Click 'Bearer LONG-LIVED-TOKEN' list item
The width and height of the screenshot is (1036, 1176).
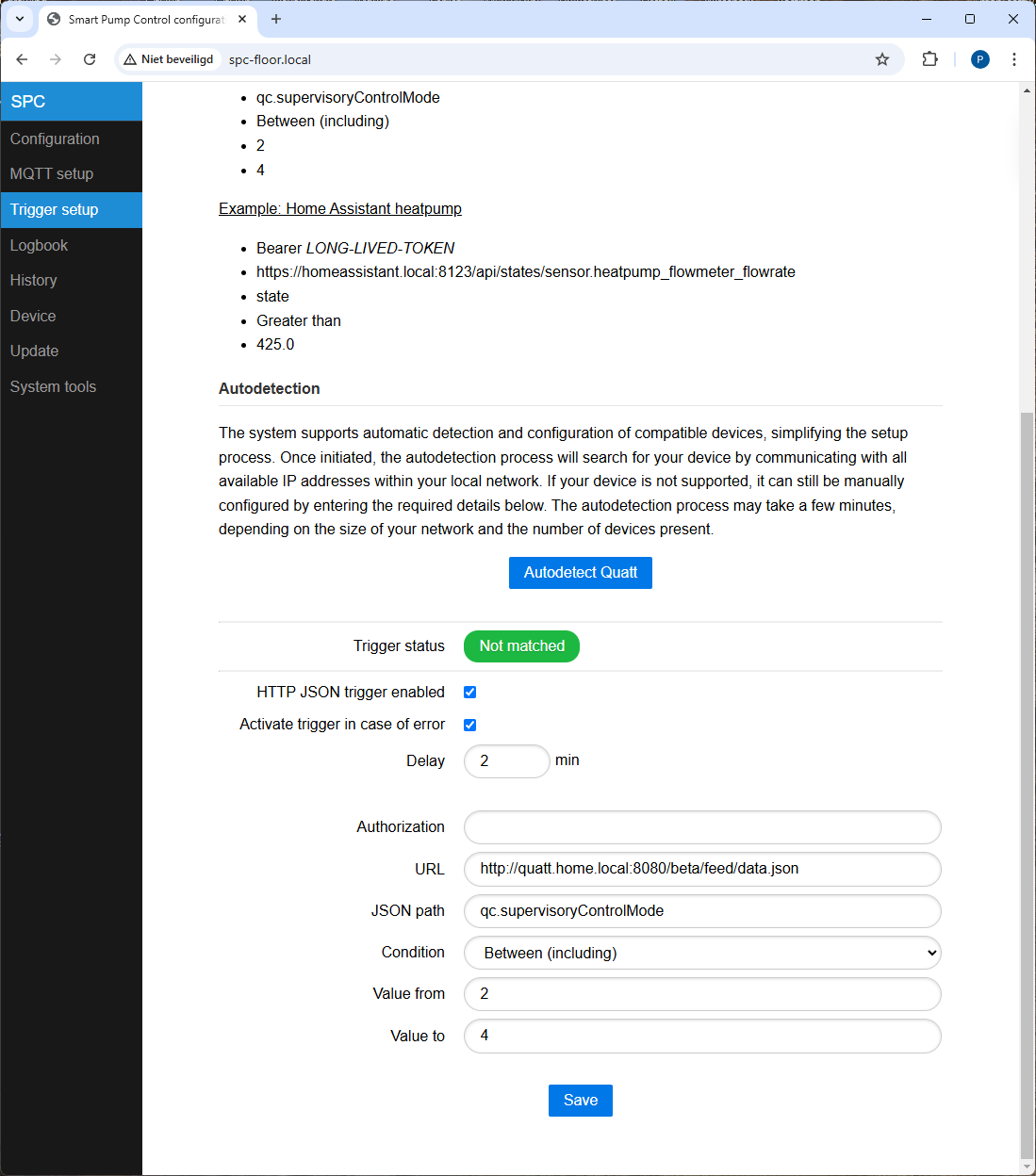point(355,248)
